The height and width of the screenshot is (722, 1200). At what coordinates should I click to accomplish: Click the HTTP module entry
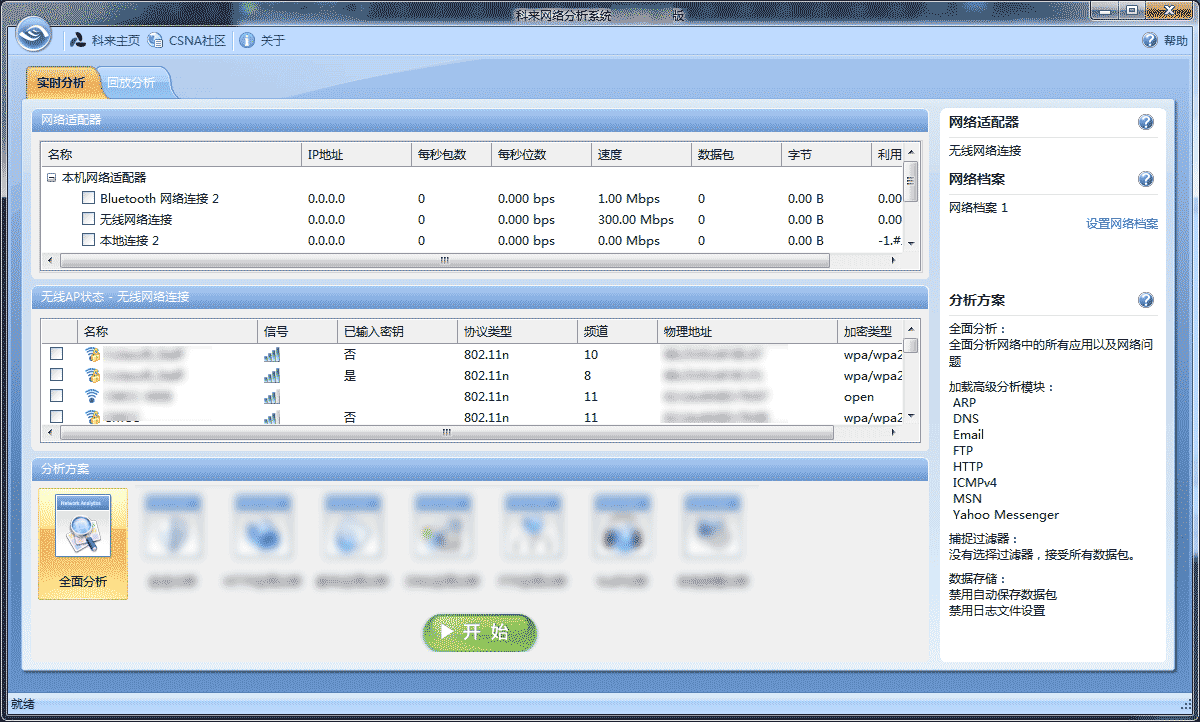coord(968,466)
